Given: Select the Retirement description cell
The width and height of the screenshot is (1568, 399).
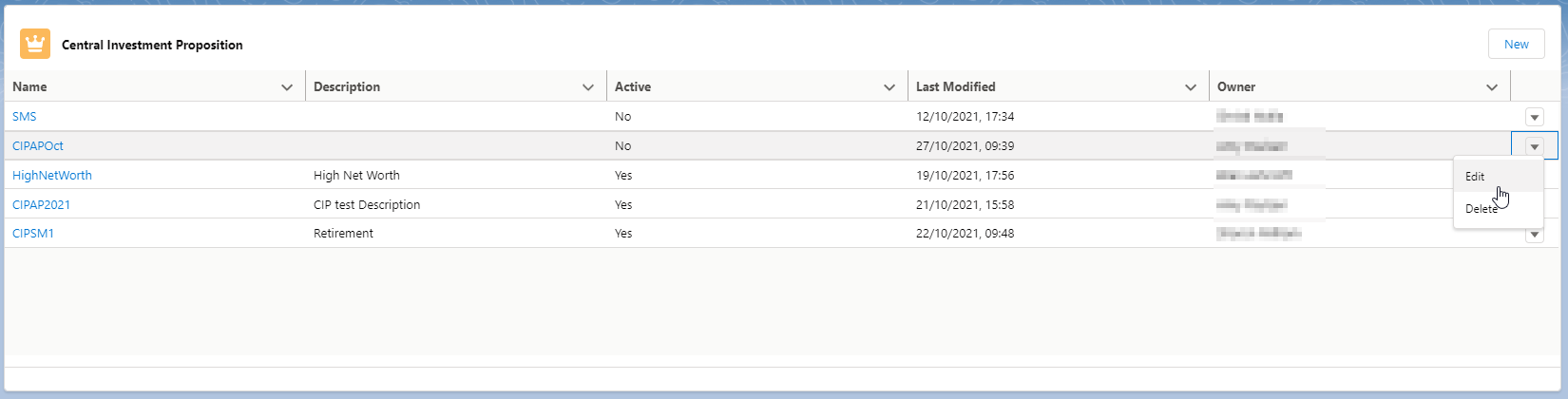Looking at the screenshot, I should point(343,234).
